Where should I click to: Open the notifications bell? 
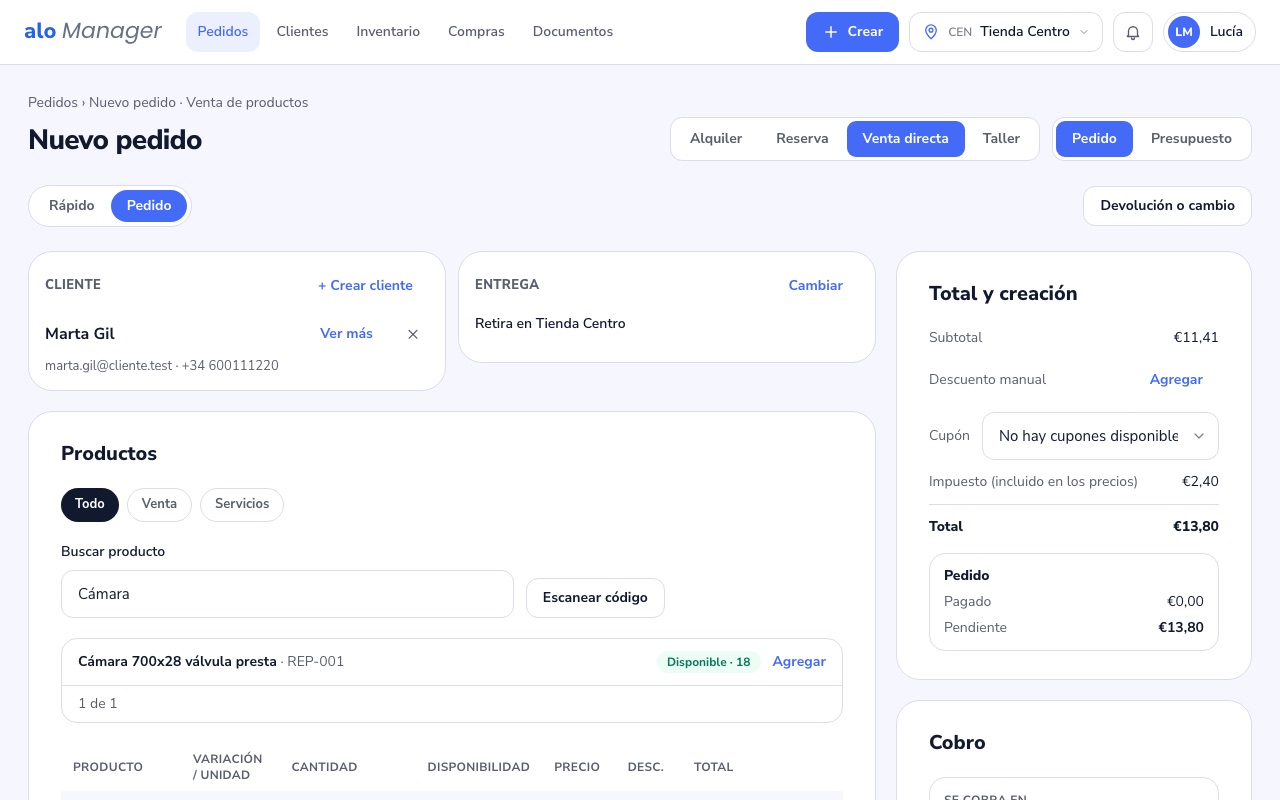(x=1133, y=32)
